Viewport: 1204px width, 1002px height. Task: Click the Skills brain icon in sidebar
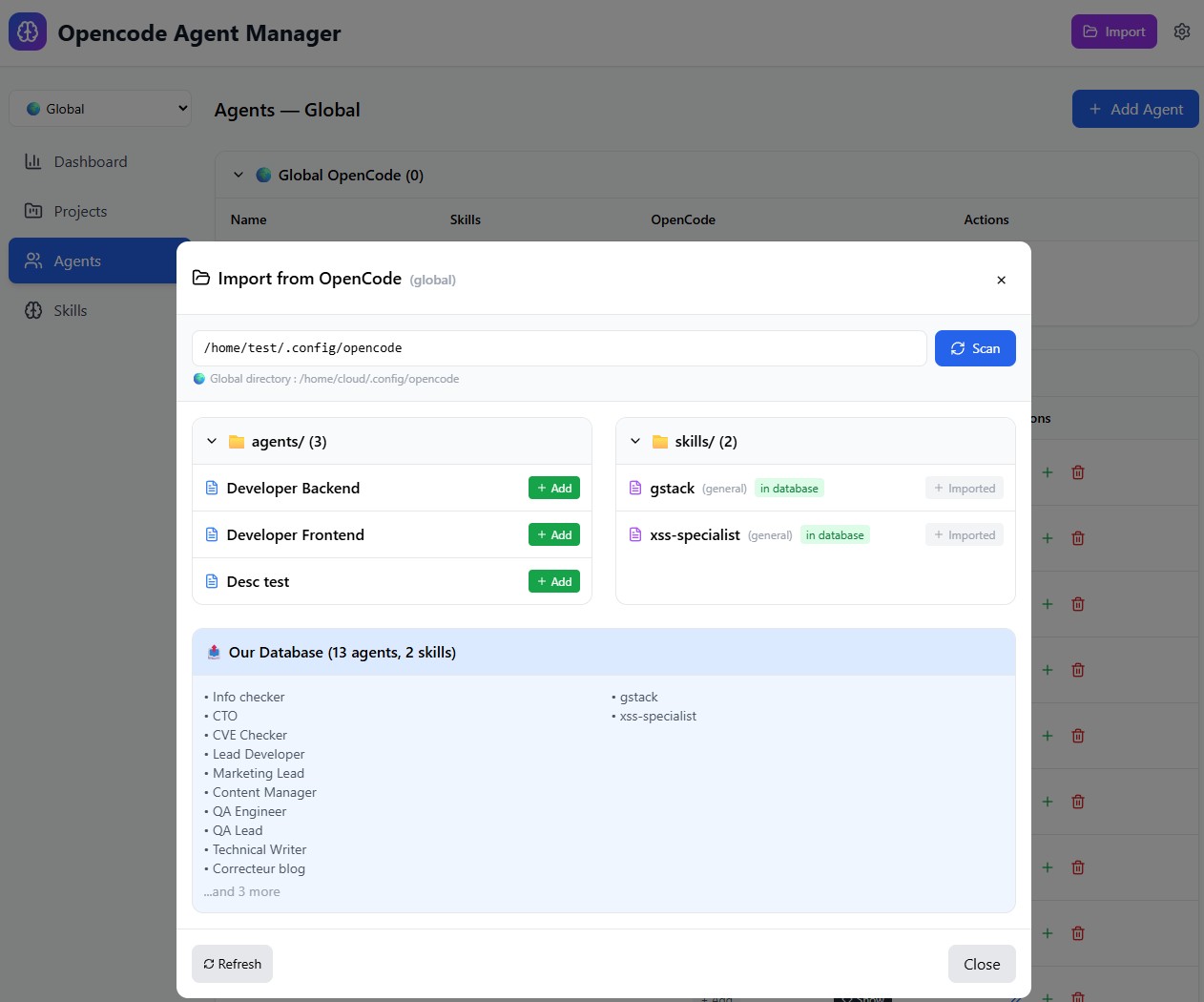pos(33,310)
